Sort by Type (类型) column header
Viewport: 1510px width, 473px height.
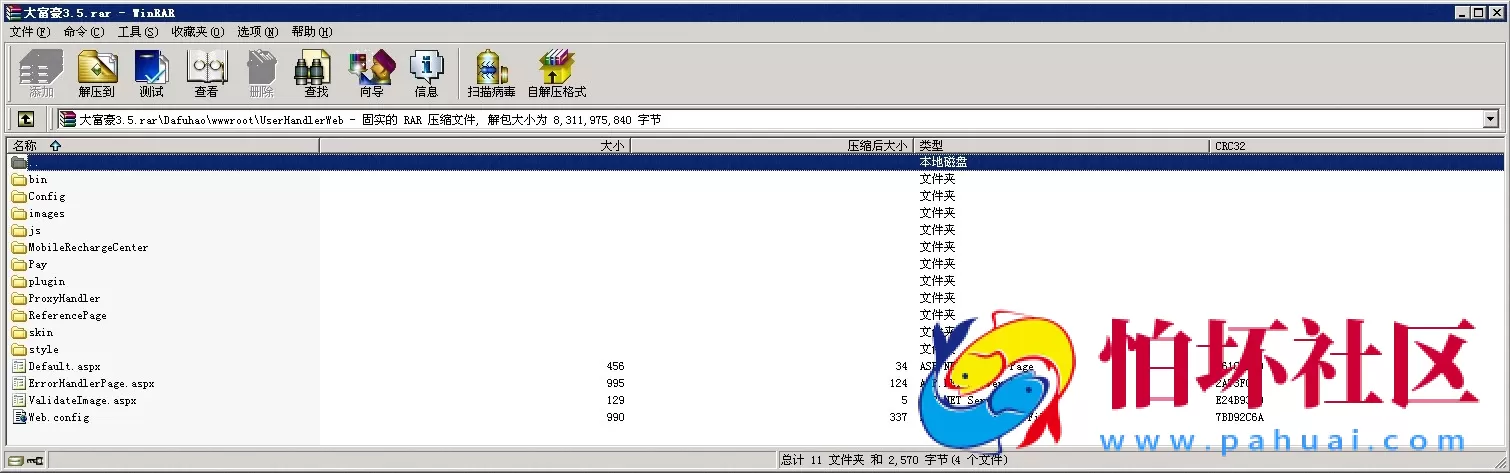pos(1061,146)
